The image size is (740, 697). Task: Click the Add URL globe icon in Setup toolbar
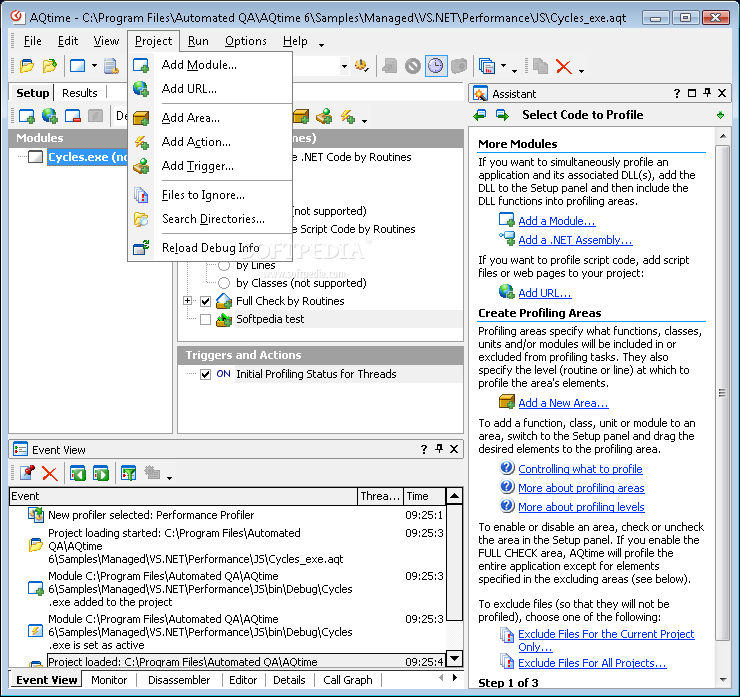[x=49, y=116]
